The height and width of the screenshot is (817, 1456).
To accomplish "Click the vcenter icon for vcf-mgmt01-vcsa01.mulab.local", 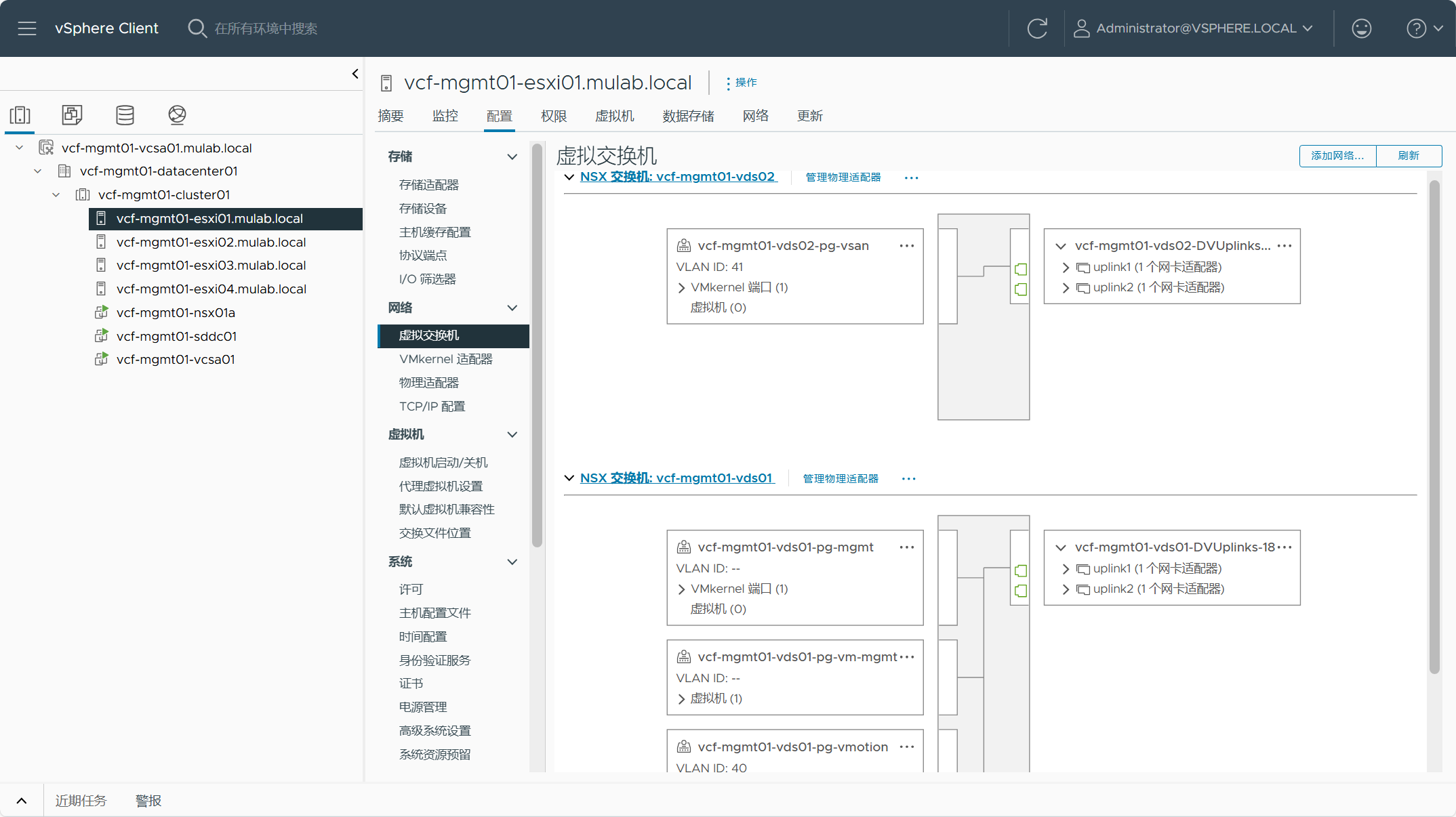I will click(46, 147).
